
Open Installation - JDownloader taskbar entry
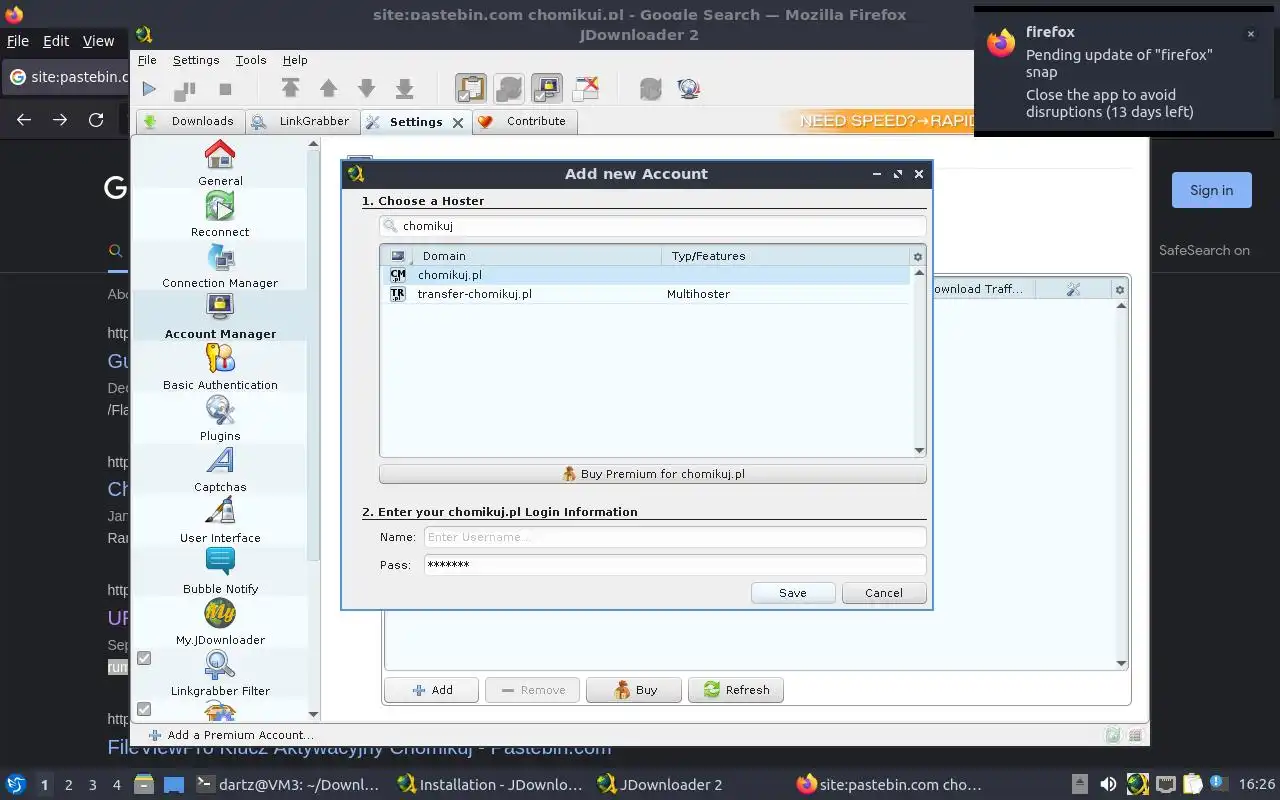[x=489, y=785]
